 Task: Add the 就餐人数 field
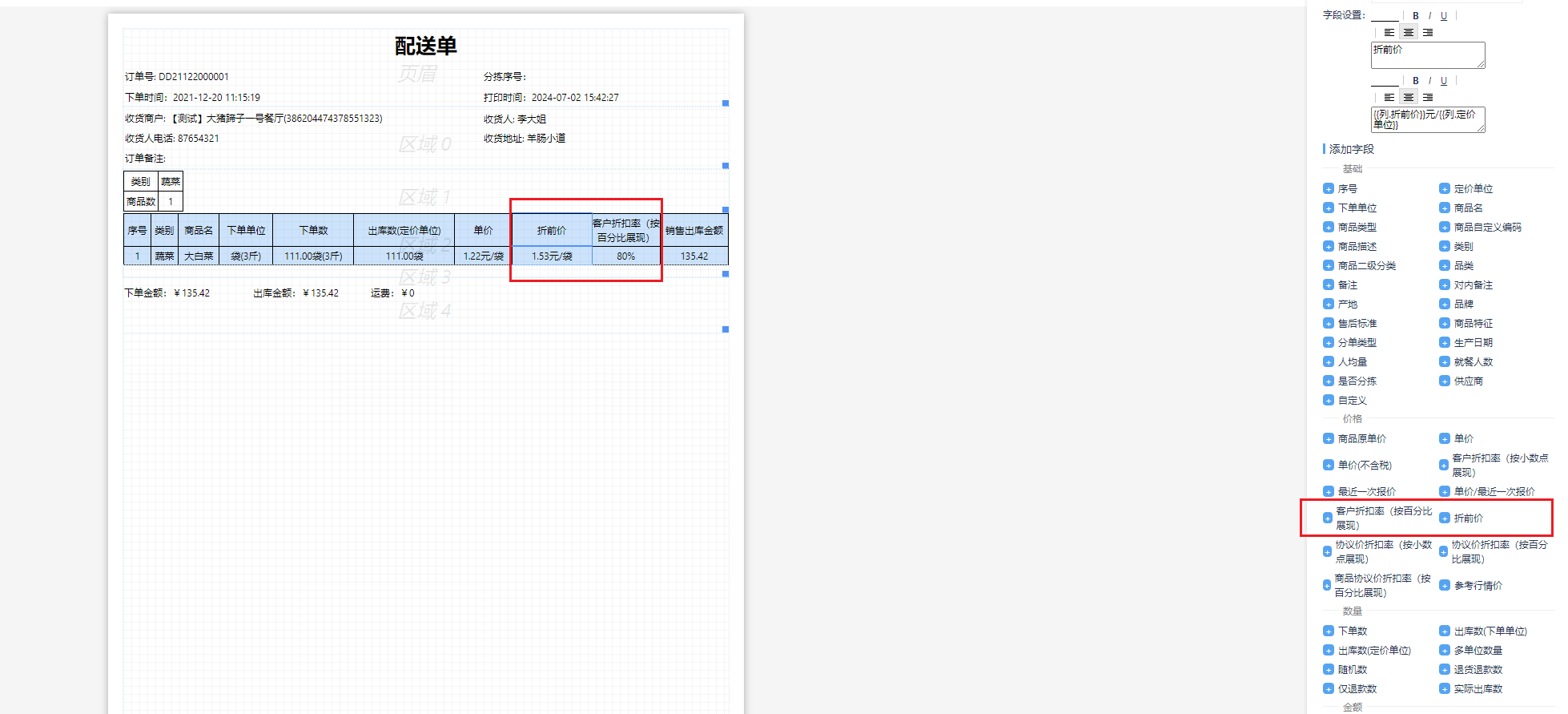[1445, 362]
